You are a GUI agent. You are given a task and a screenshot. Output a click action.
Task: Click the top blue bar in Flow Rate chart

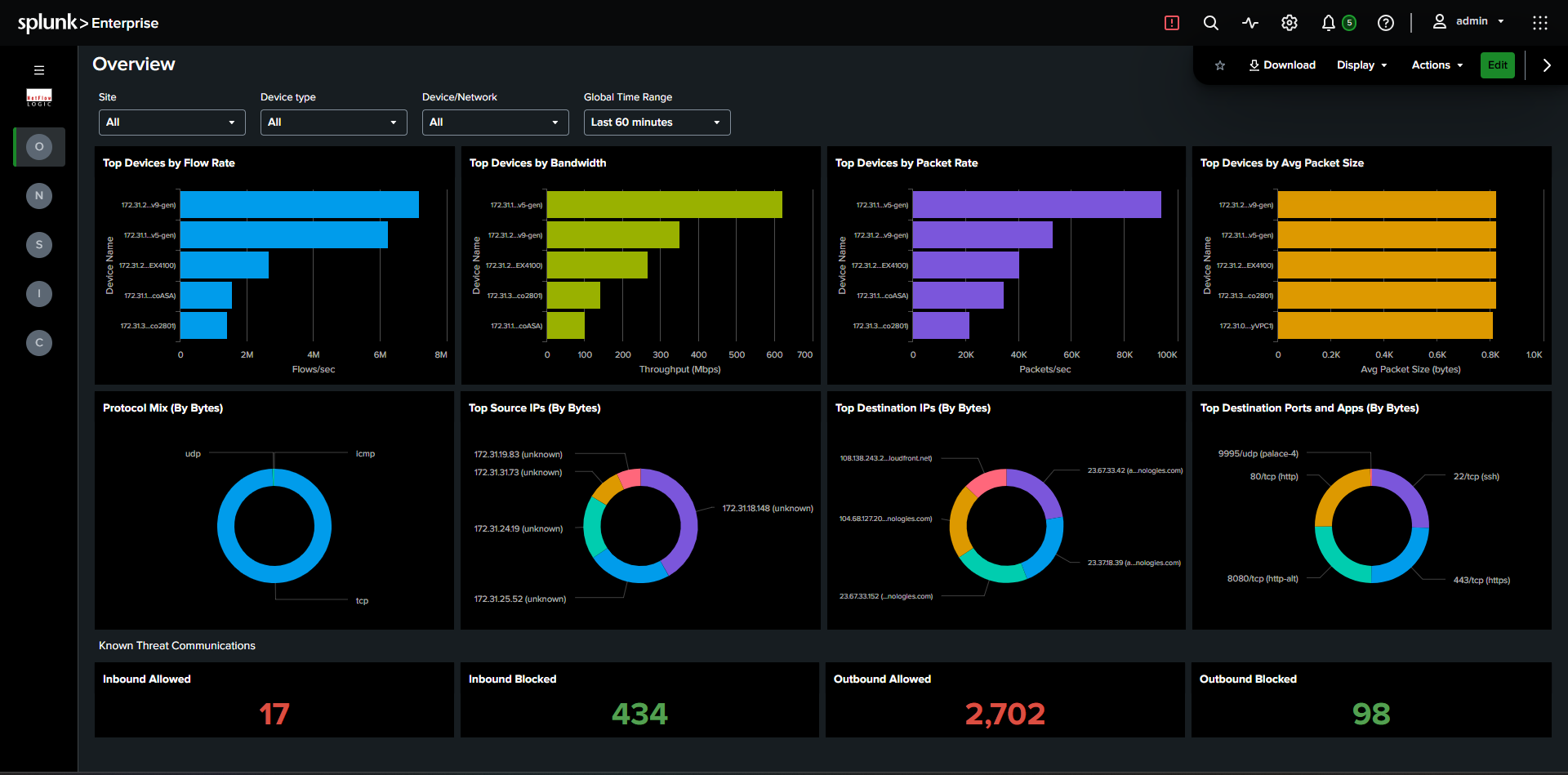[x=300, y=205]
